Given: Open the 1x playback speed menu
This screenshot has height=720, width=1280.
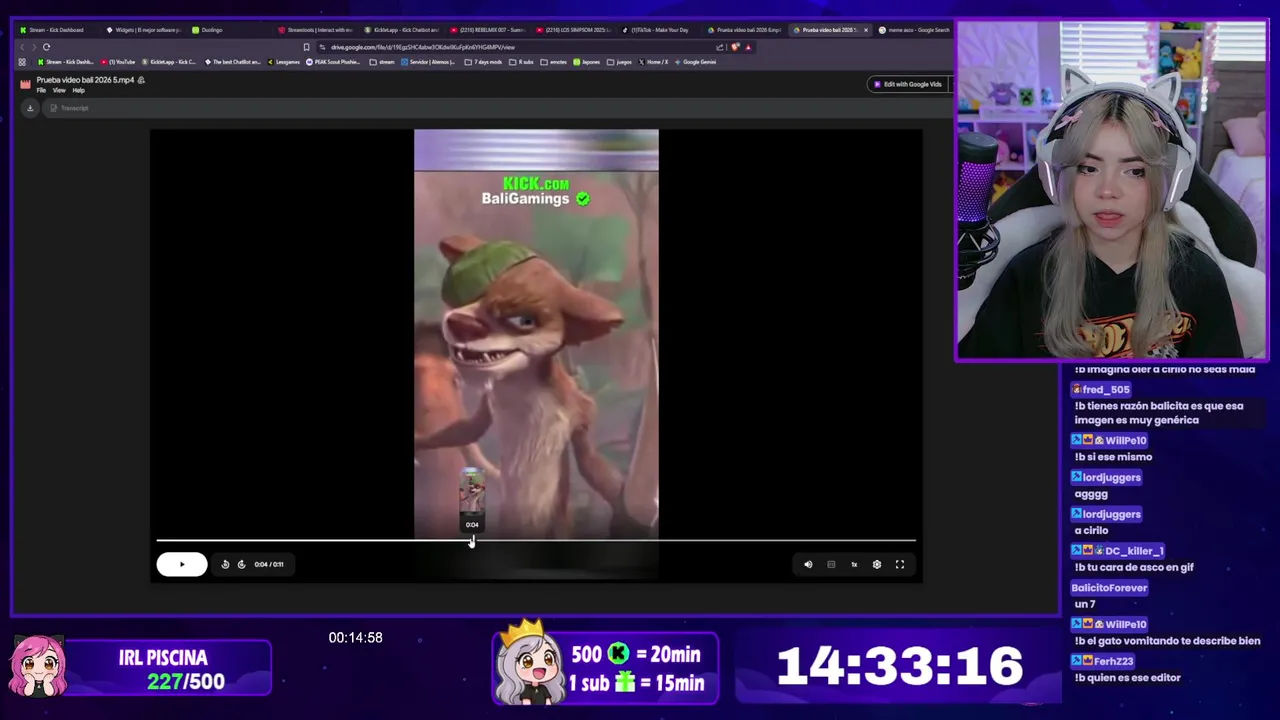Looking at the screenshot, I should (854, 564).
